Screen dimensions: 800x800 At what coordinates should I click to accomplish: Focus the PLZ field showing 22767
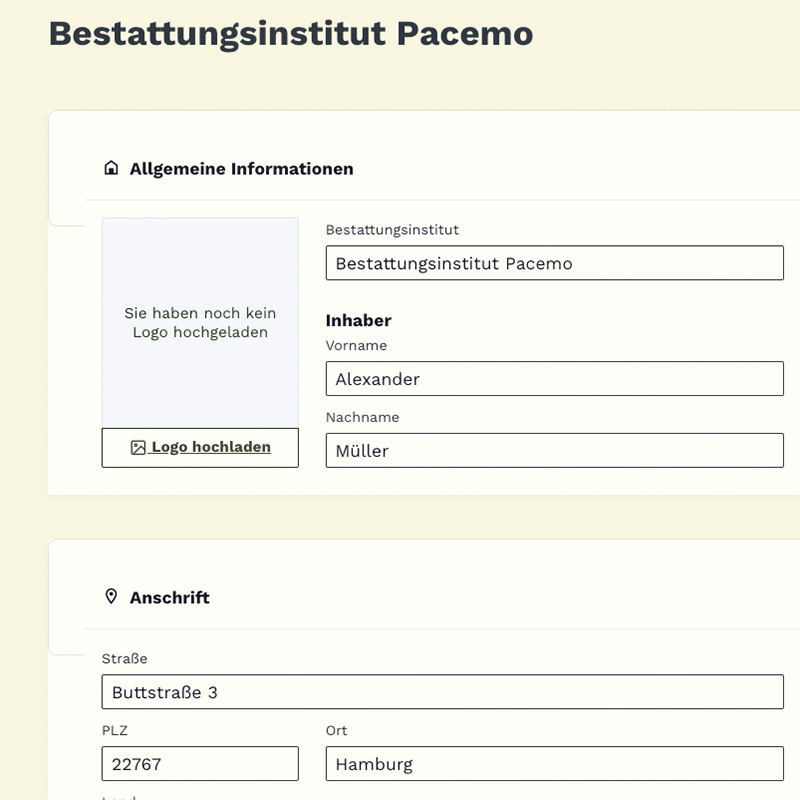[200, 764]
